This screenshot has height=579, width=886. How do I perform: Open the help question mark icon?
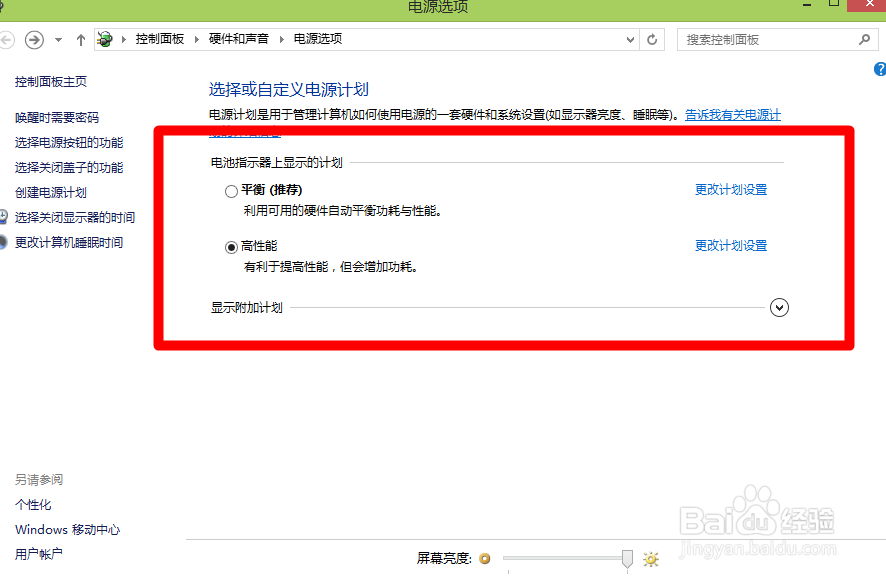[x=880, y=68]
